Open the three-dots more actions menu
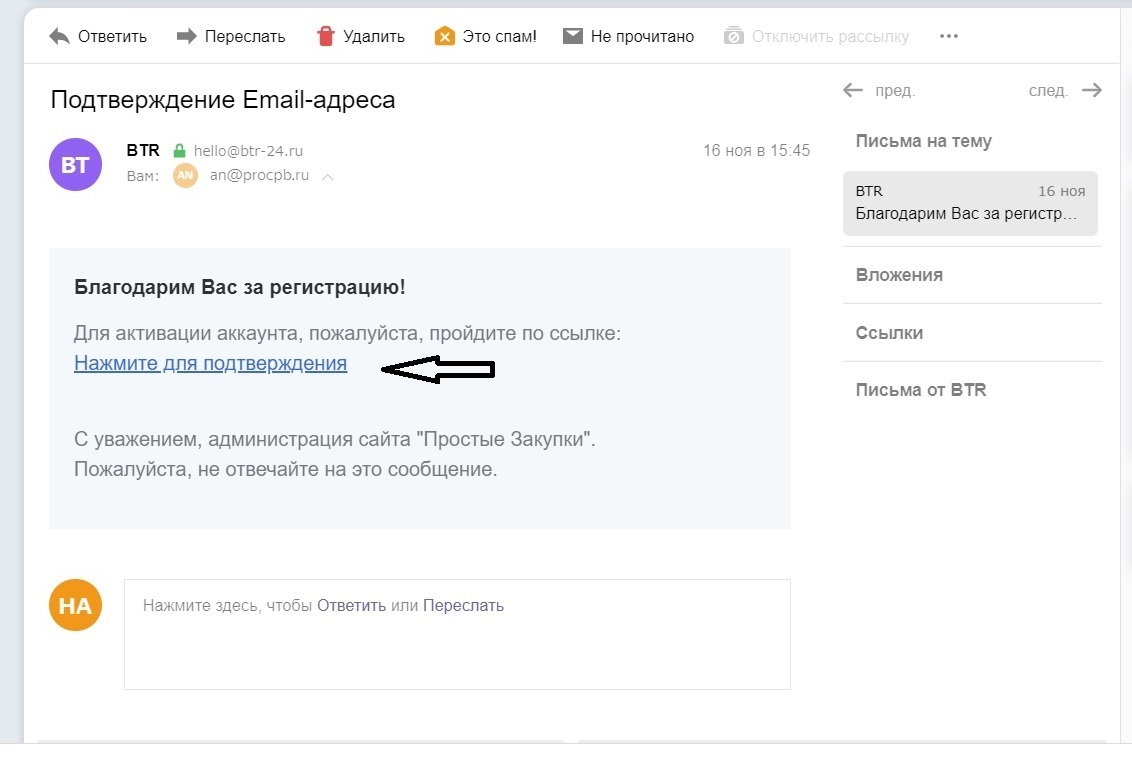The image size is (1132, 760). tap(949, 36)
